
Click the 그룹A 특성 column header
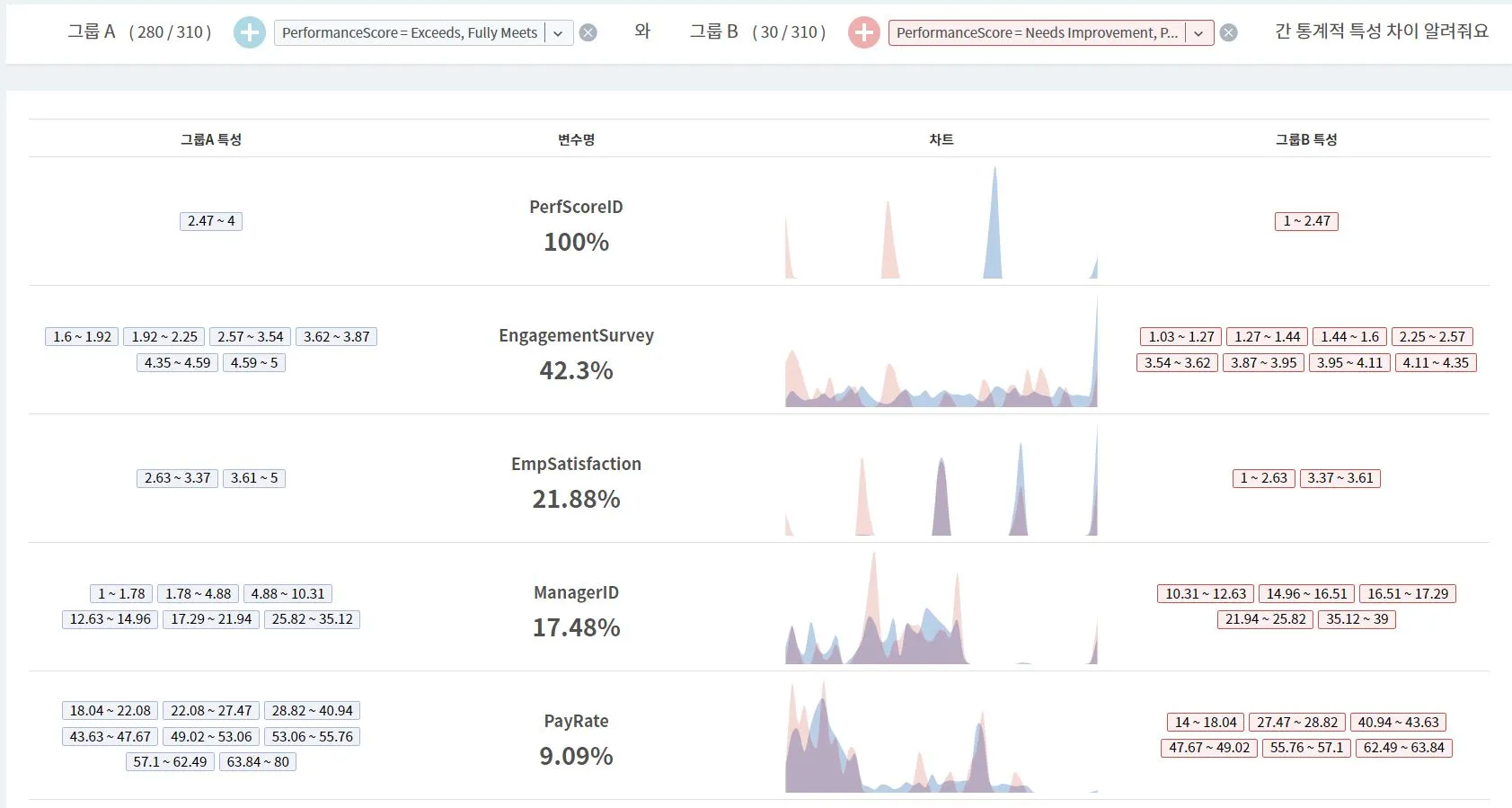pos(211,139)
